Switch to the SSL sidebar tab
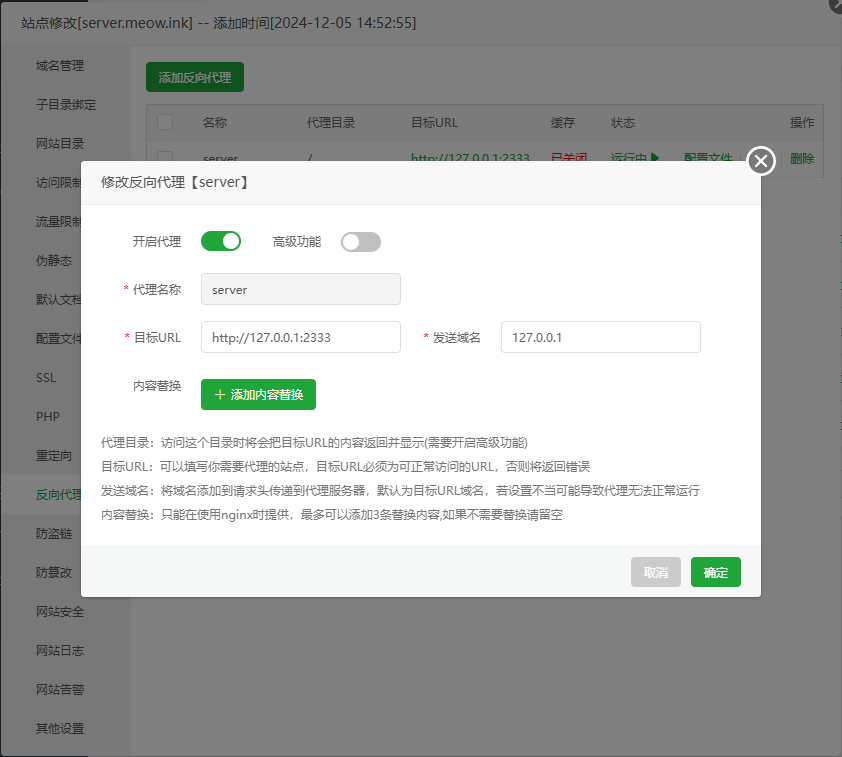The image size is (842, 757). pyautogui.click(x=47, y=378)
